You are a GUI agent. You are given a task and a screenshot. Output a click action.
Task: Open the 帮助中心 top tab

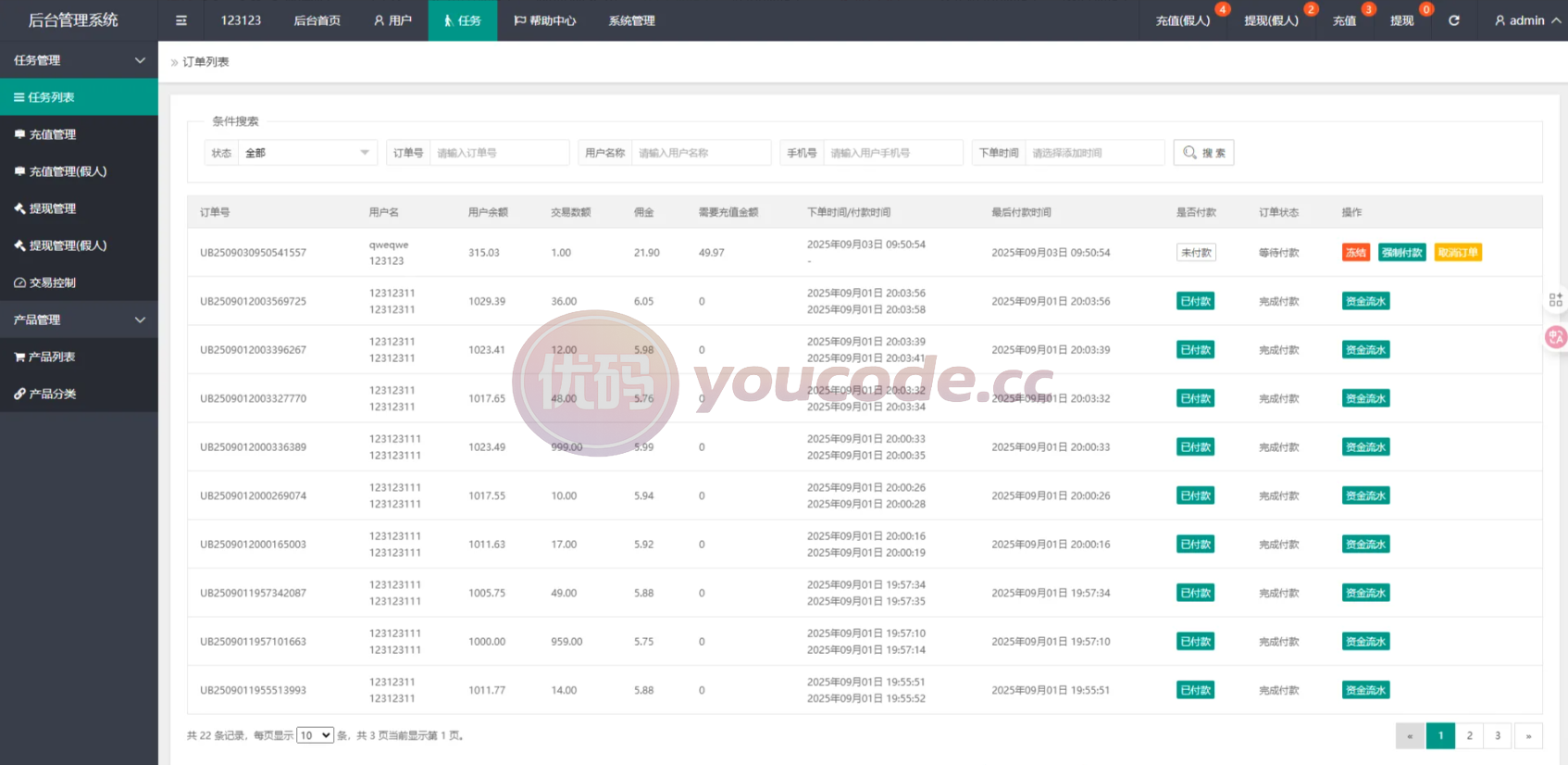[x=545, y=20]
